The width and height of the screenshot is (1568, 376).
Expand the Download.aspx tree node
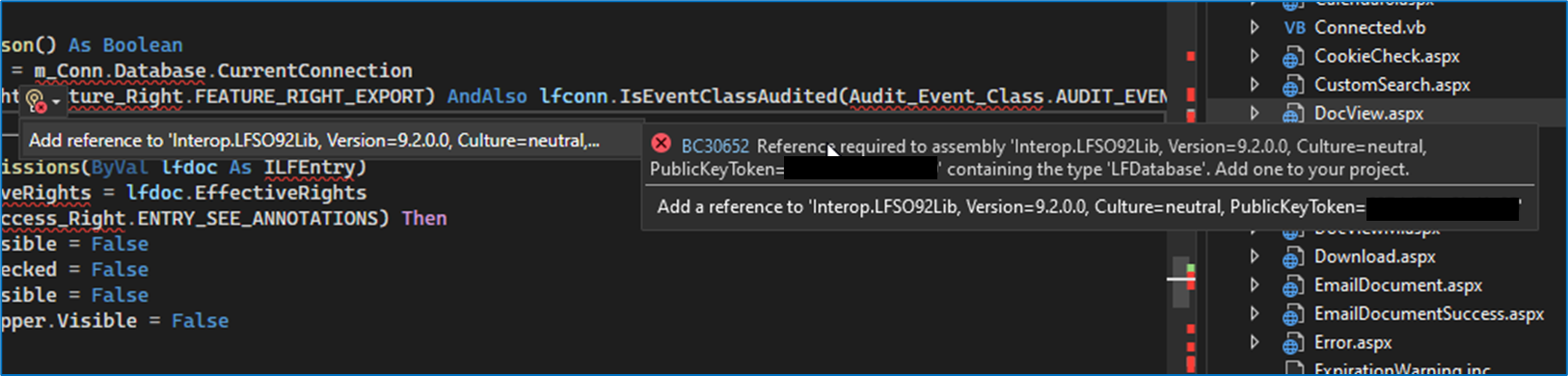[x=1255, y=256]
